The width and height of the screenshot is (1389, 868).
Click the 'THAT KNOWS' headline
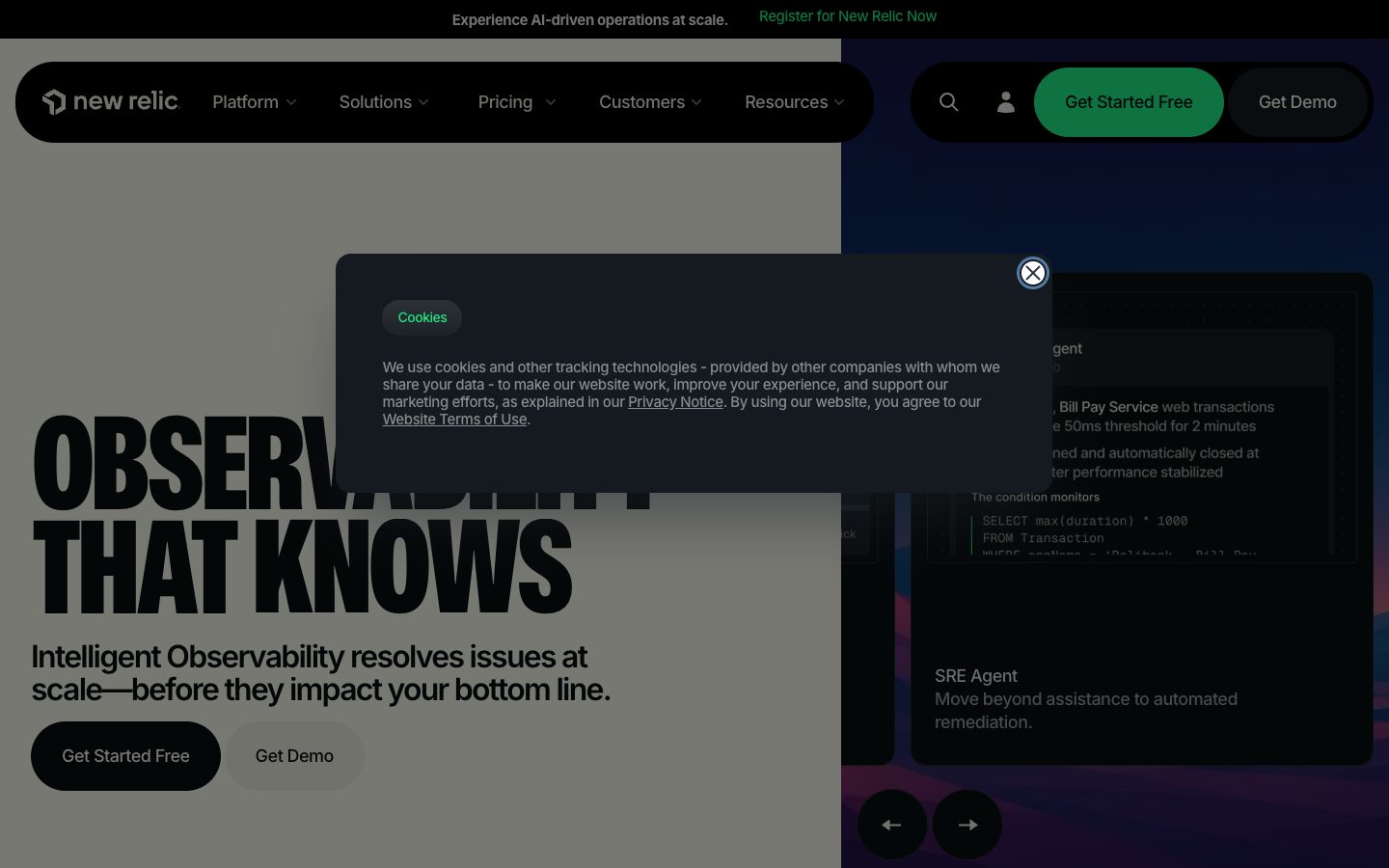[302, 568]
